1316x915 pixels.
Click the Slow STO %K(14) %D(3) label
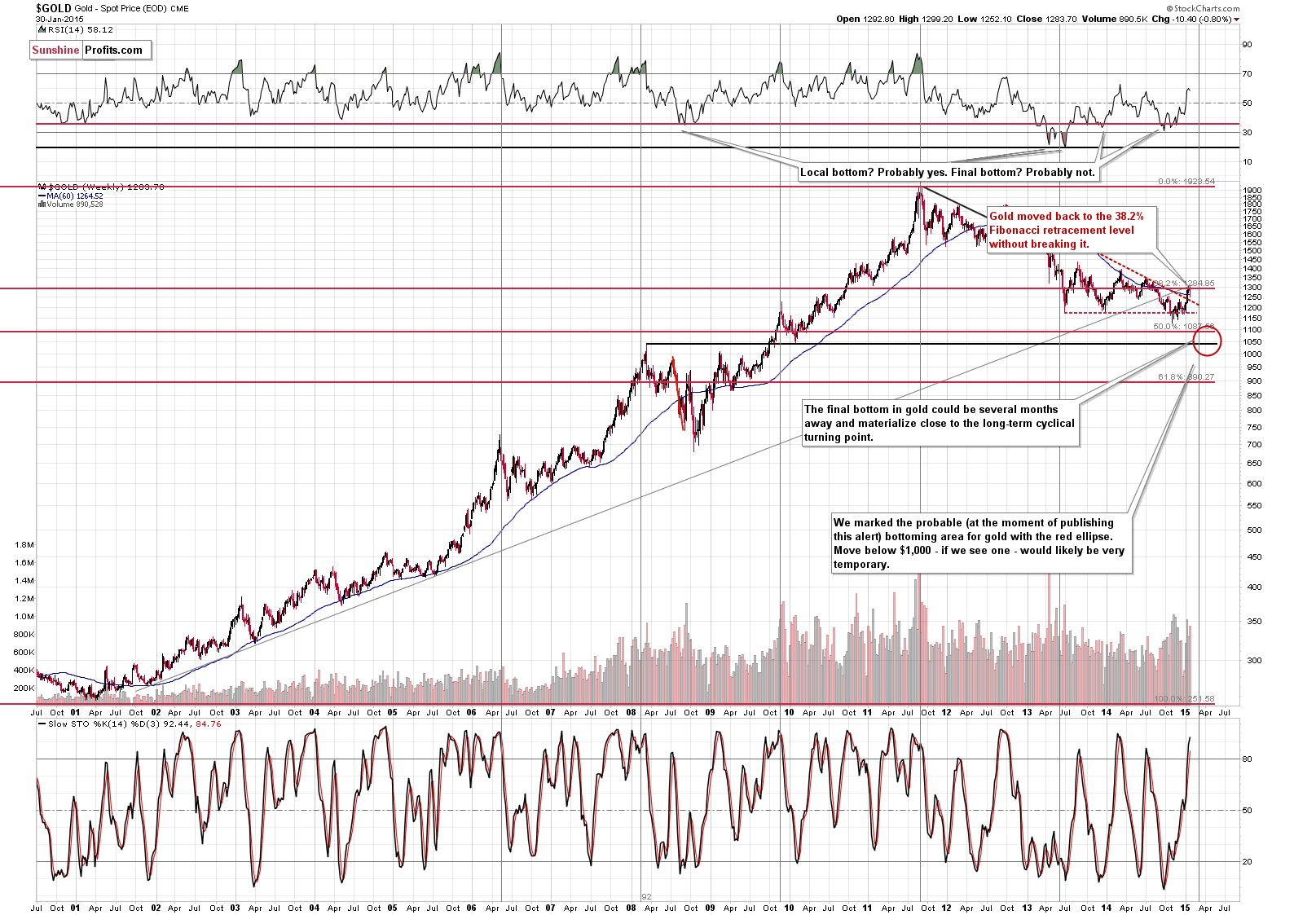point(130,724)
